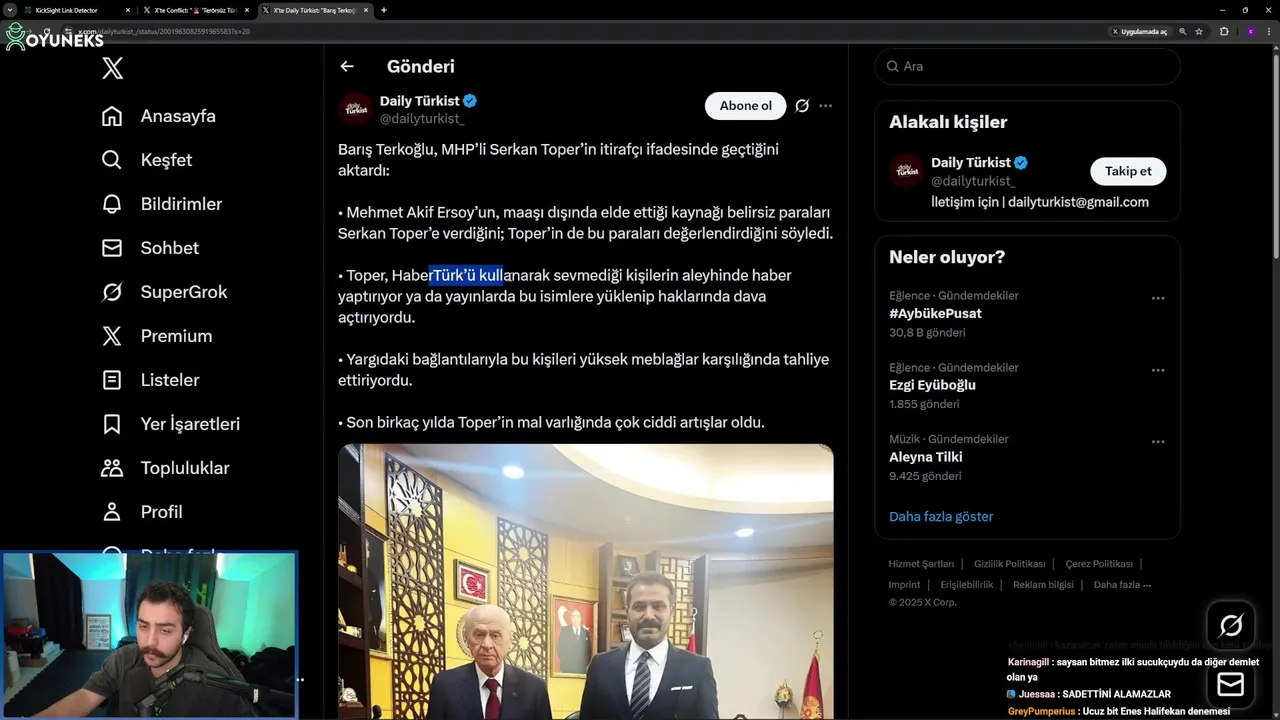Viewport: 1280px width, 720px height.
Task: Close the KickSight Link Detector tab
Action: (x=128, y=10)
